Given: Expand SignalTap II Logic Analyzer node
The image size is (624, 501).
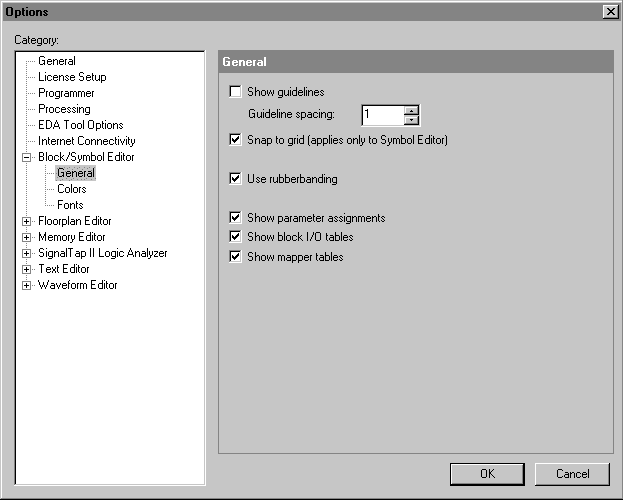Looking at the screenshot, I should tap(27, 253).
